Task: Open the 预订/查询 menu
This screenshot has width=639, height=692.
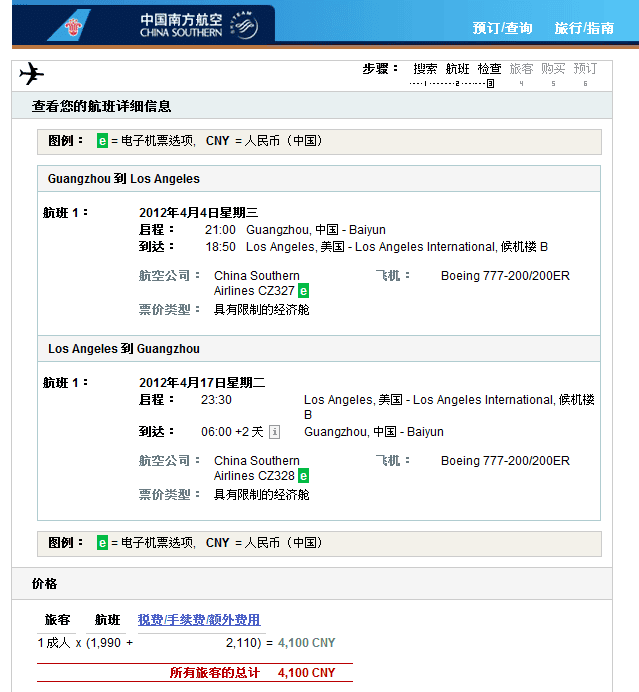Action: click(502, 28)
